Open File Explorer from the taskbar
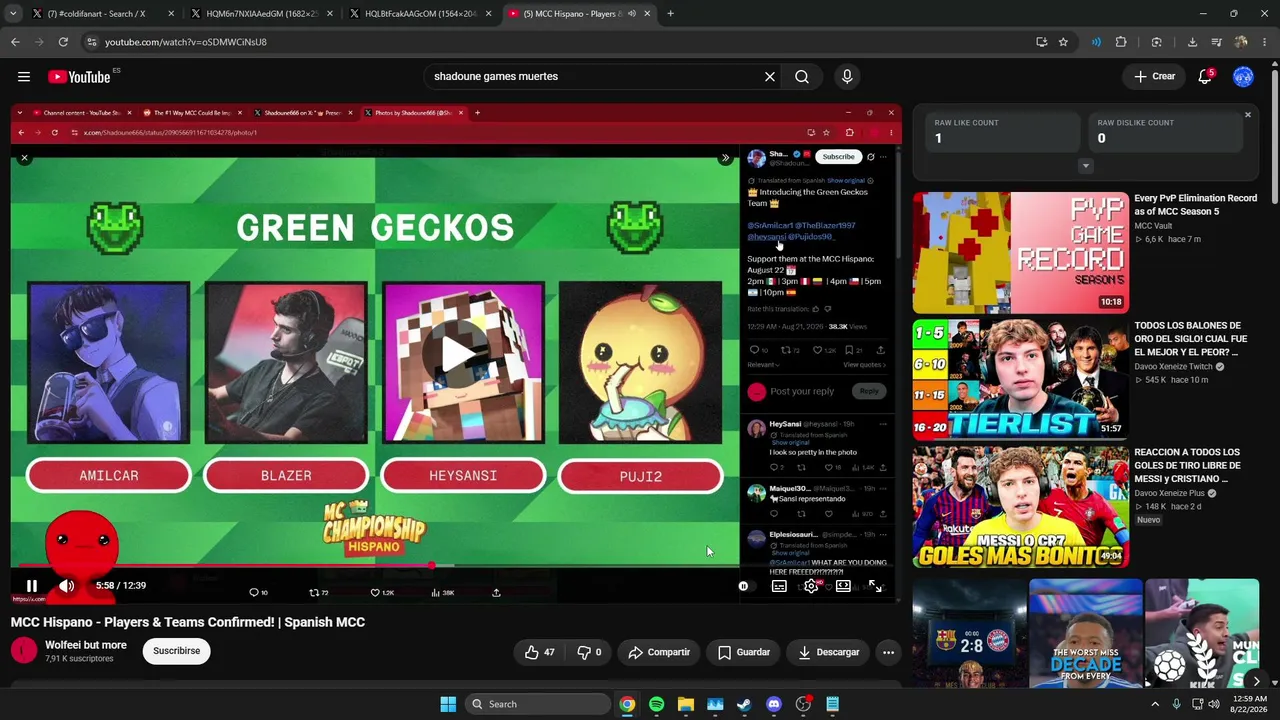 (x=686, y=704)
